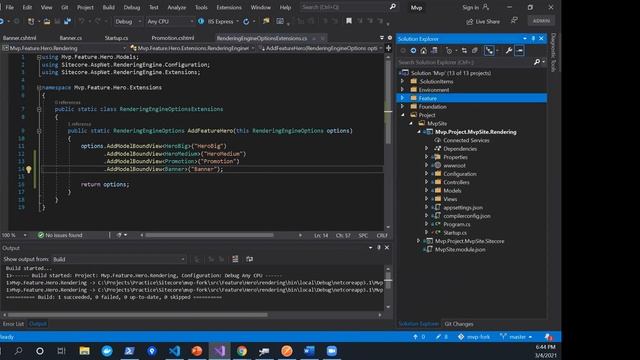Click the Open File toolbar icon
The width and height of the screenshot is (640, 360).
pos(47,21)
